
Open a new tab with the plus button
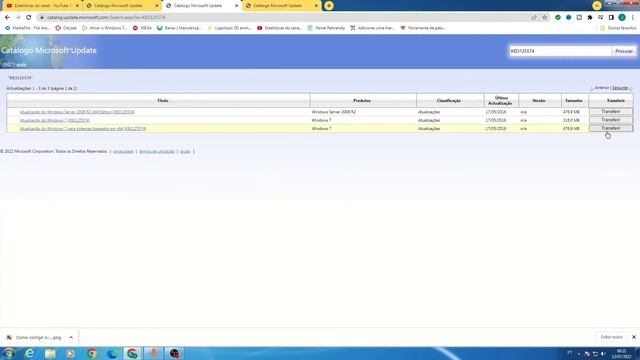pos(329,6)
